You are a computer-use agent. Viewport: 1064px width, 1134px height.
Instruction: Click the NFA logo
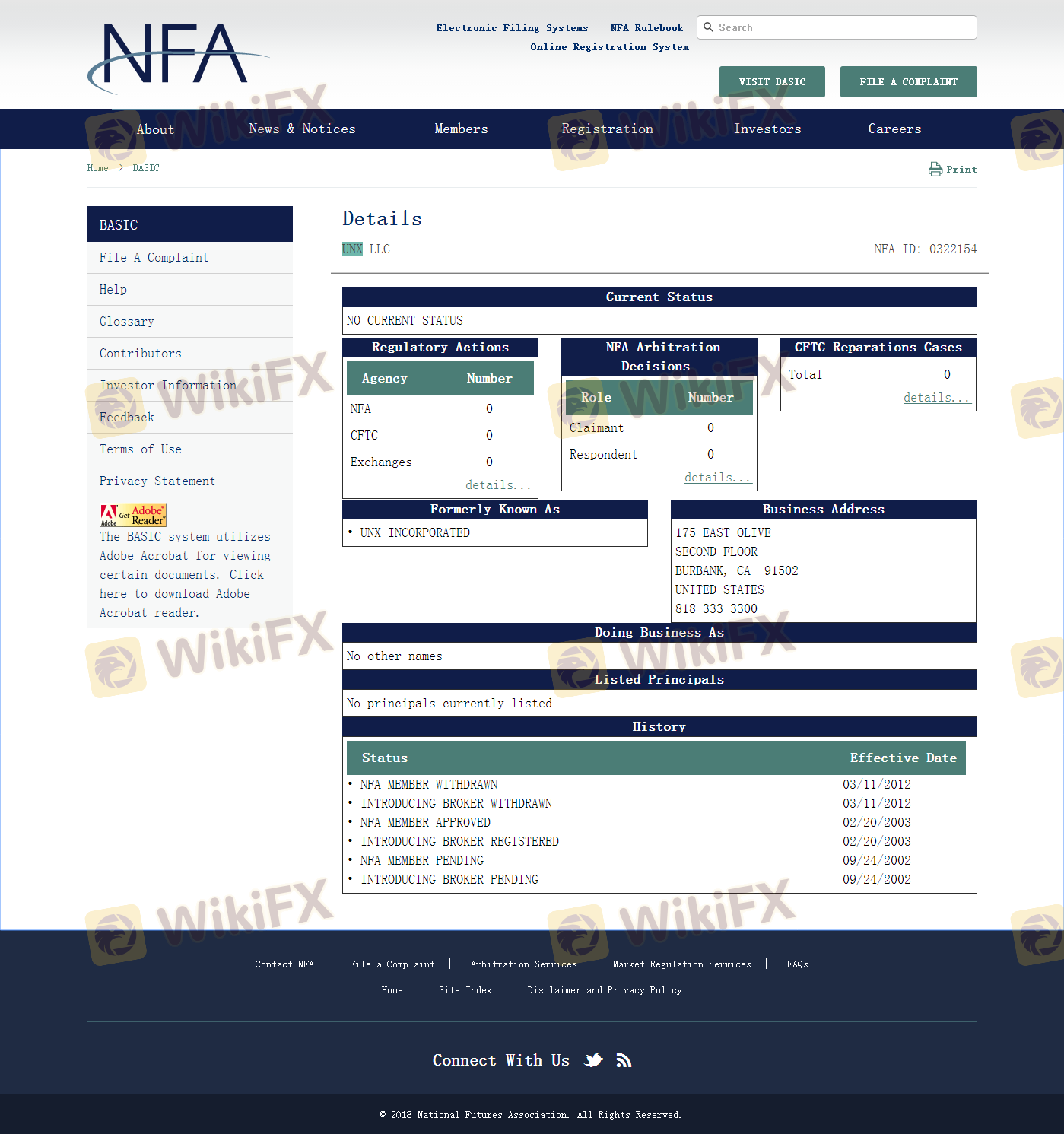pos(176,56)
